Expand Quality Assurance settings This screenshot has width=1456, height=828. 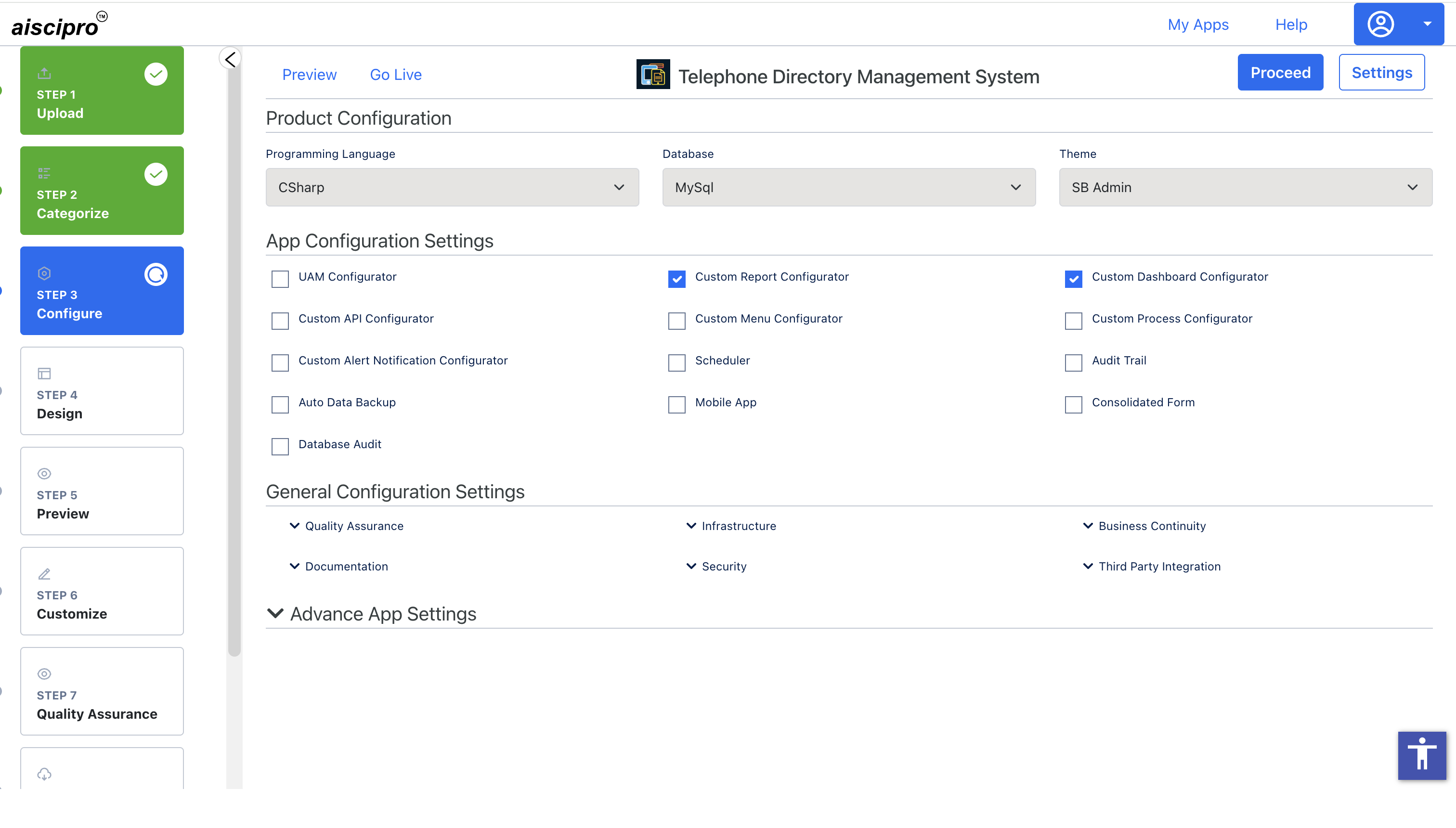(x=346, y=526)
